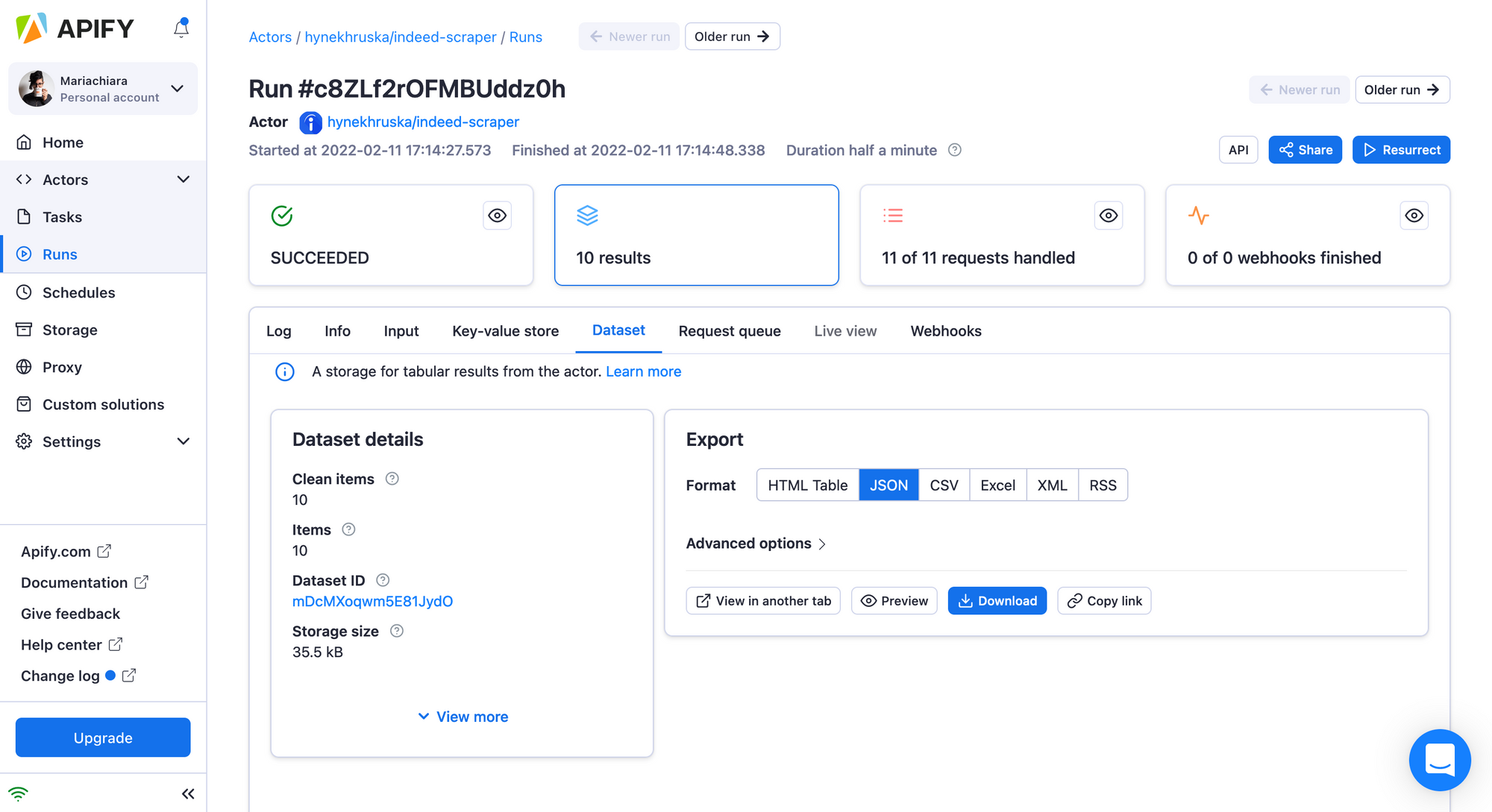Image resolution: width=1492 pixels, height=812 pixels.
Task: Click the Share icon button
Action: (1306, 149)
